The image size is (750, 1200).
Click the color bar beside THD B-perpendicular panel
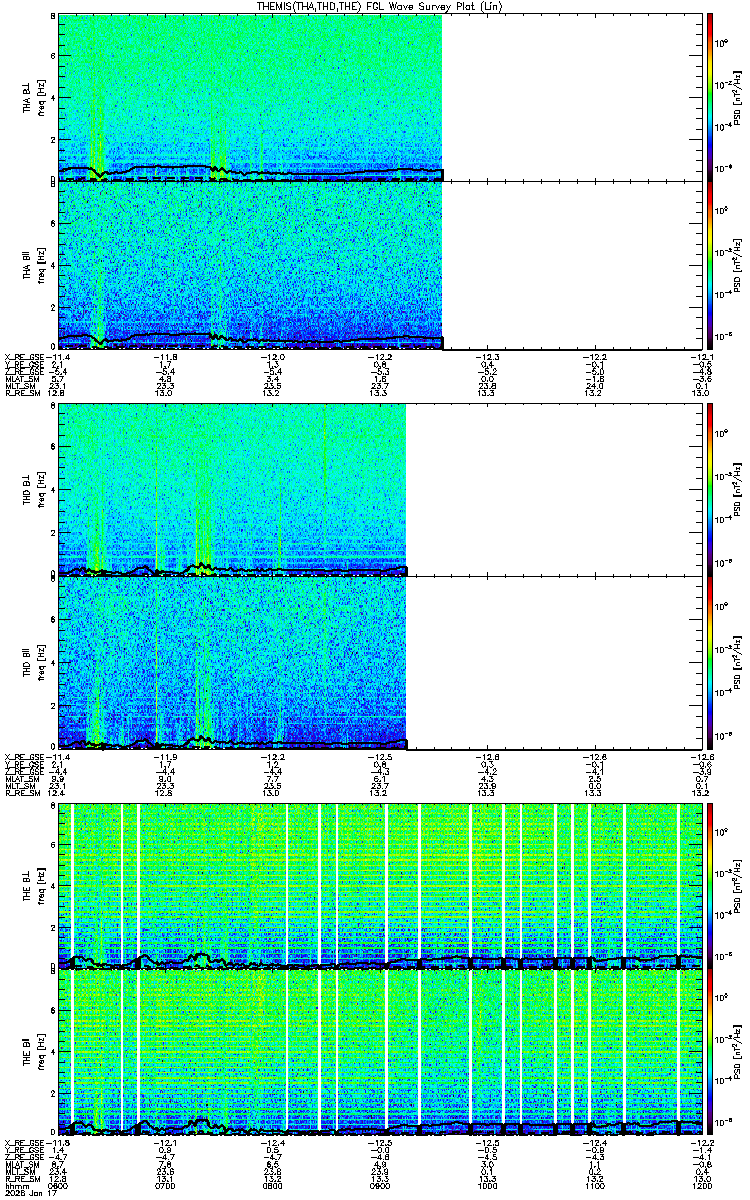pyautogui.click(x=710, y=490)
